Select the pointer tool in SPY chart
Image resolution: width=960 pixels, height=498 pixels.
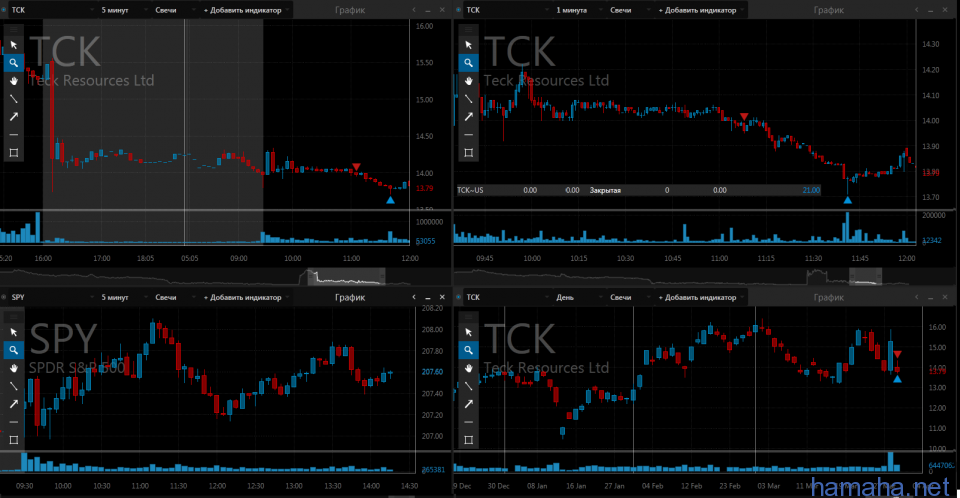coord(13,332)
